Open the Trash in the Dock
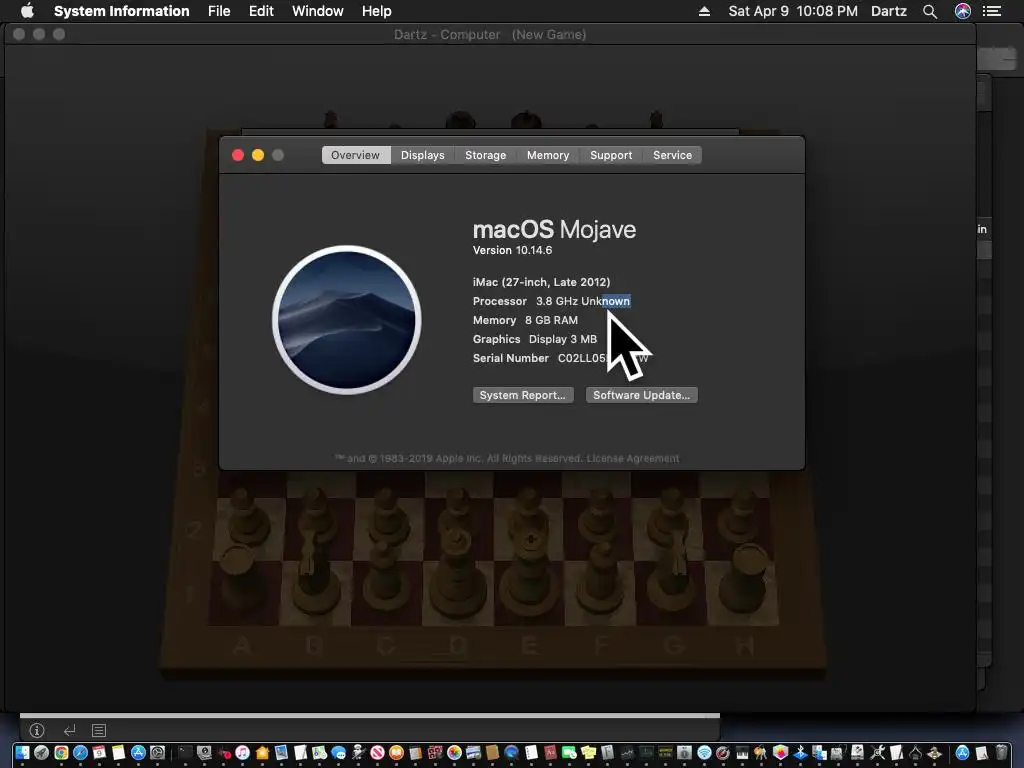Screen dimensions: 1024x768 (x=1001, y=752)
